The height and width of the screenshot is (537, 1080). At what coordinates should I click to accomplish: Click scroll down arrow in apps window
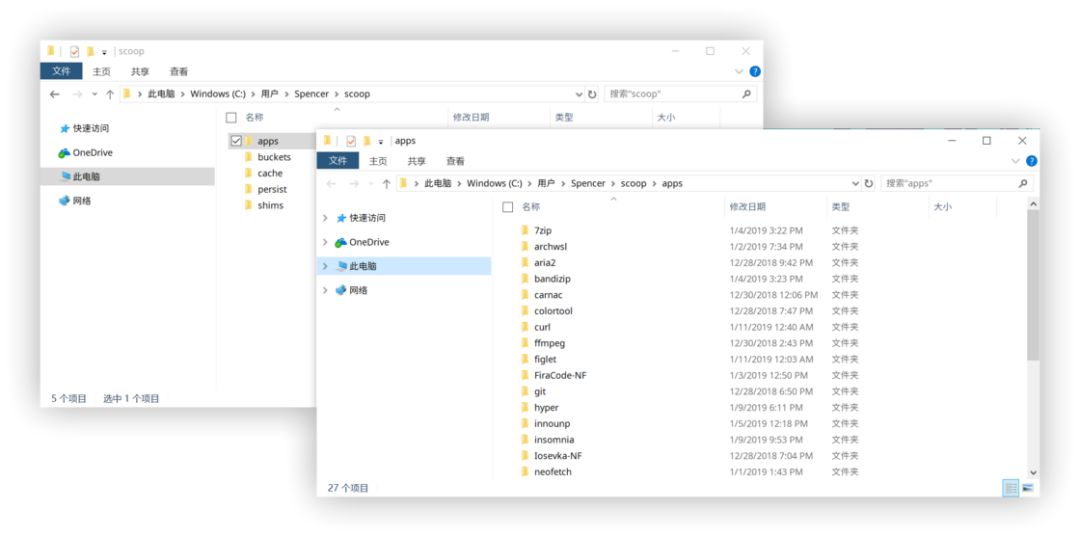click(1032, 472)
